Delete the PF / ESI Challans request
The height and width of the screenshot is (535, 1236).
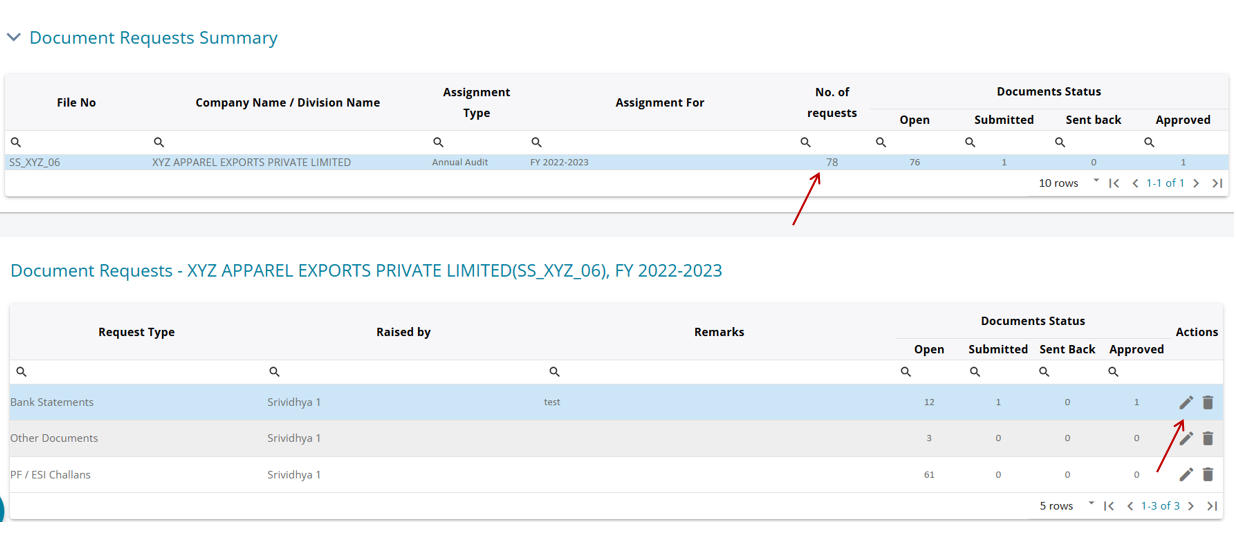1208,474
